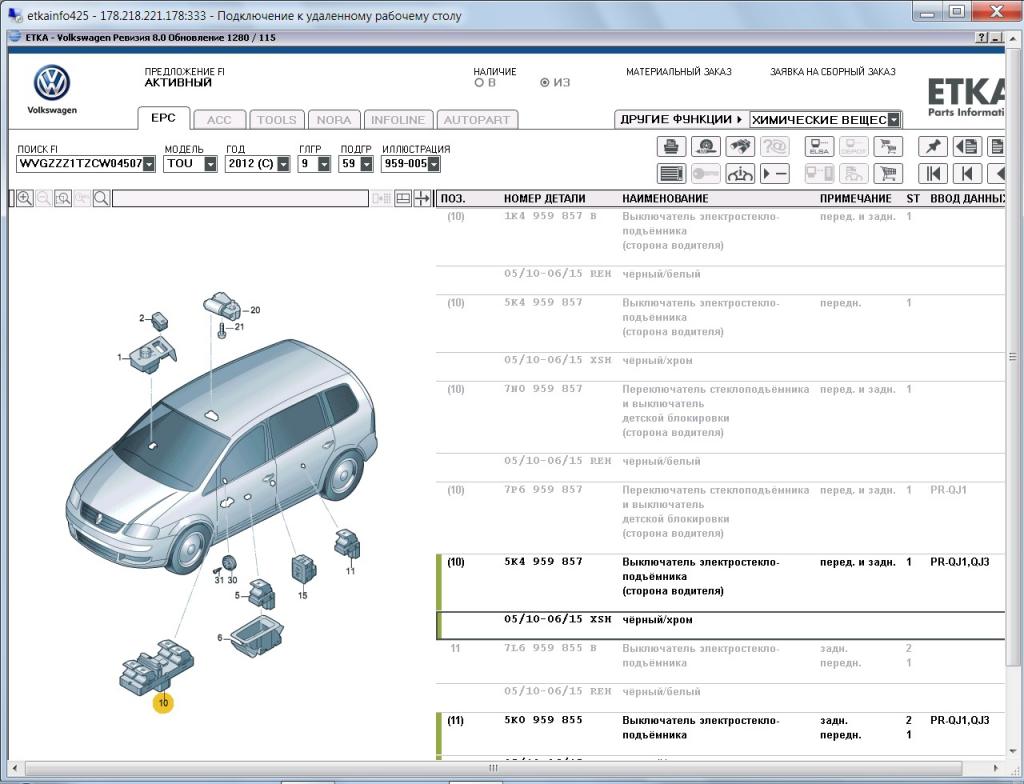Open the МОДЕЛЬ dropdown showing TOU
This screenshot has height=784, width=1024.
pos(210,164)
